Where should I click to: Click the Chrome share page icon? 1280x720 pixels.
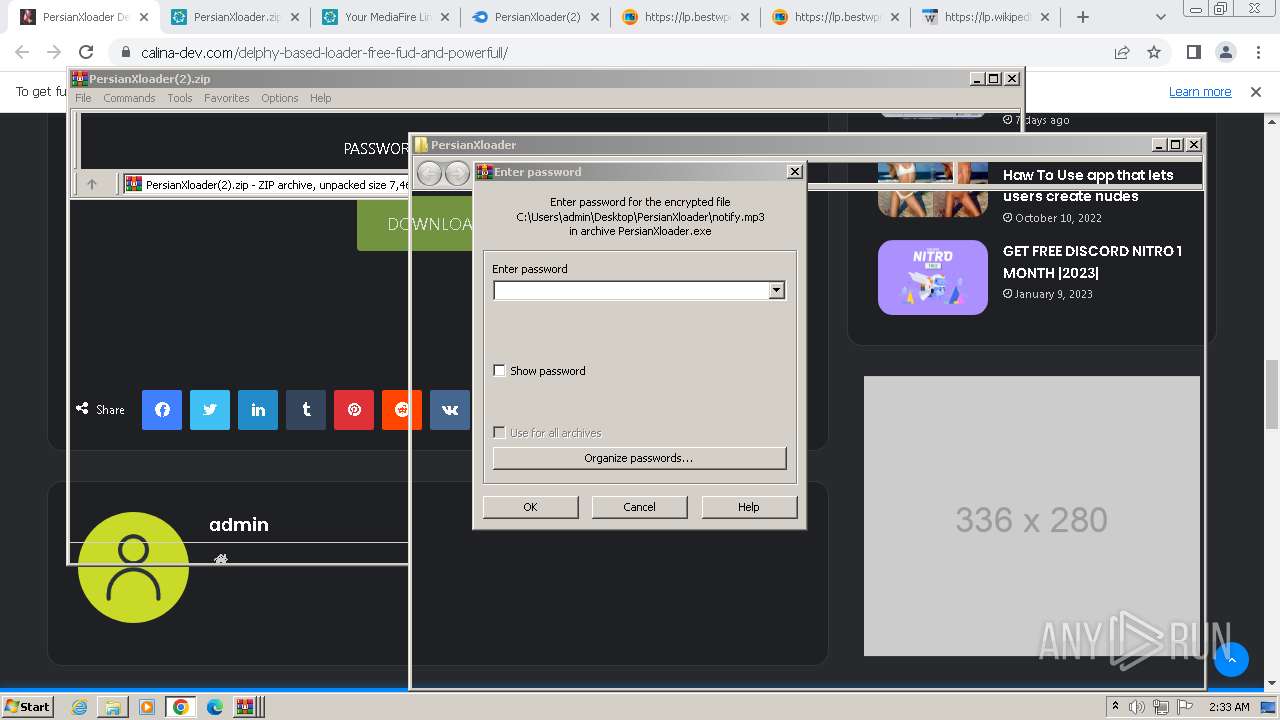tap(1122, 52)
